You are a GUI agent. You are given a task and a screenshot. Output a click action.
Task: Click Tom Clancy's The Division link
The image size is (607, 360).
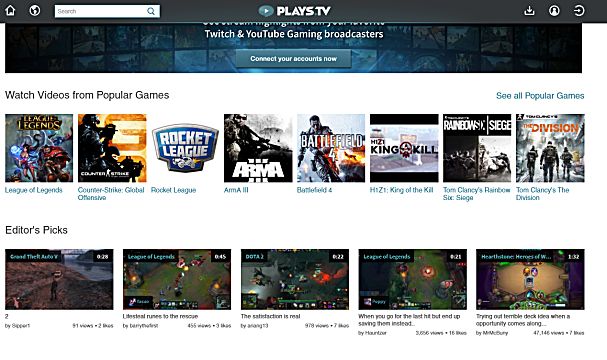coord(542,194)
